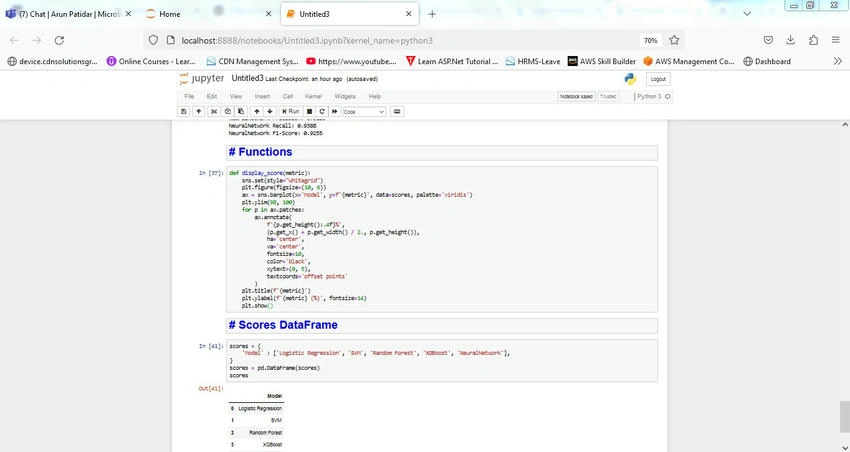Open AWS Management Console bookmark
Screen dimensions: 850x452
coord(689,61)
